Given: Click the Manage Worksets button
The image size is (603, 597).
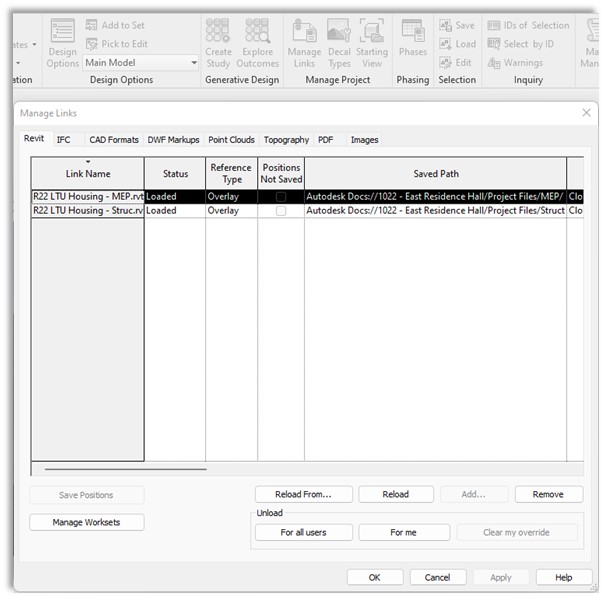Looking at the screenshot, I should pyautogui.click(x=87, y=522).
